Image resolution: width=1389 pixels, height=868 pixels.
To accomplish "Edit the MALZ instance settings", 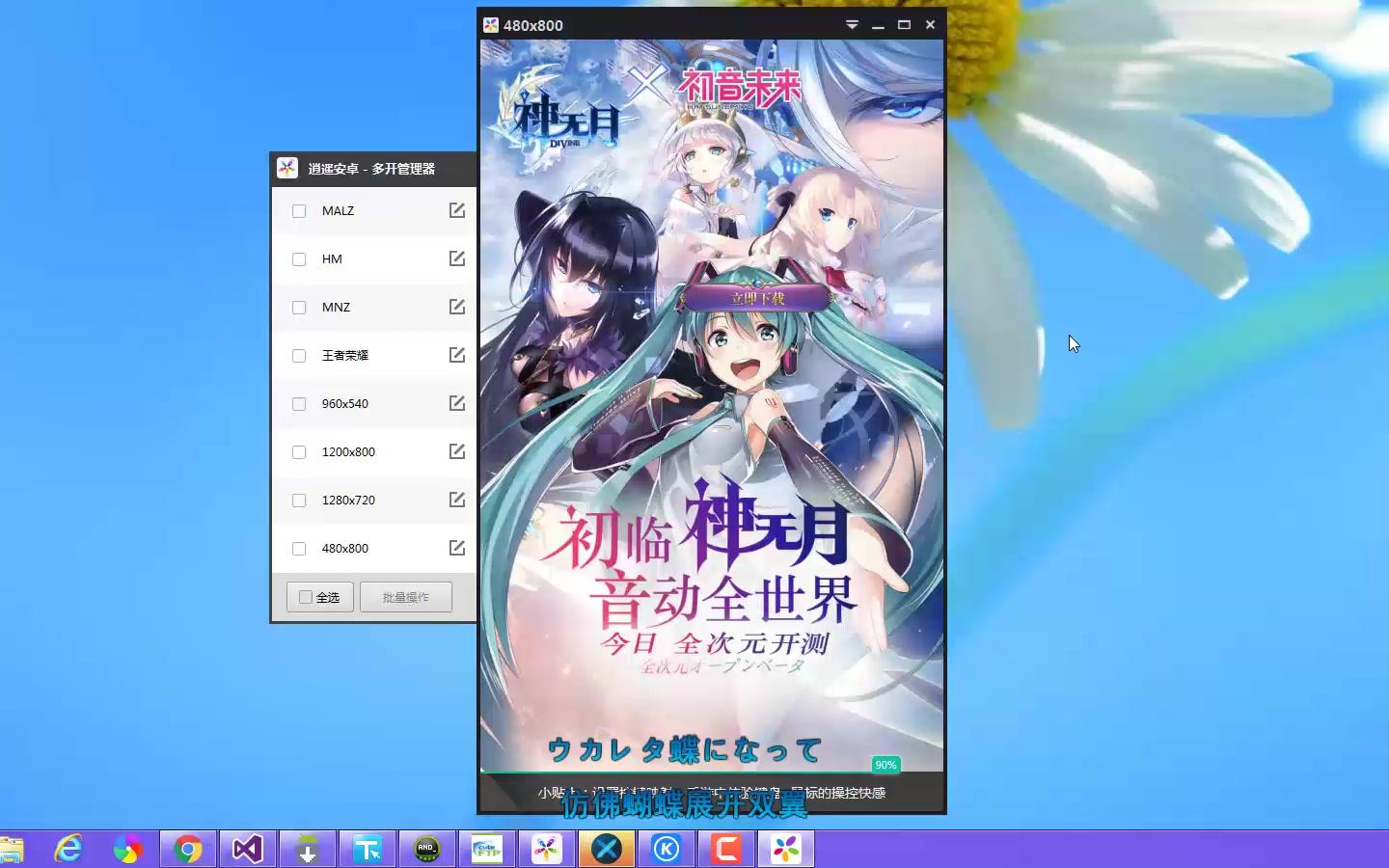I will (457, 210).
